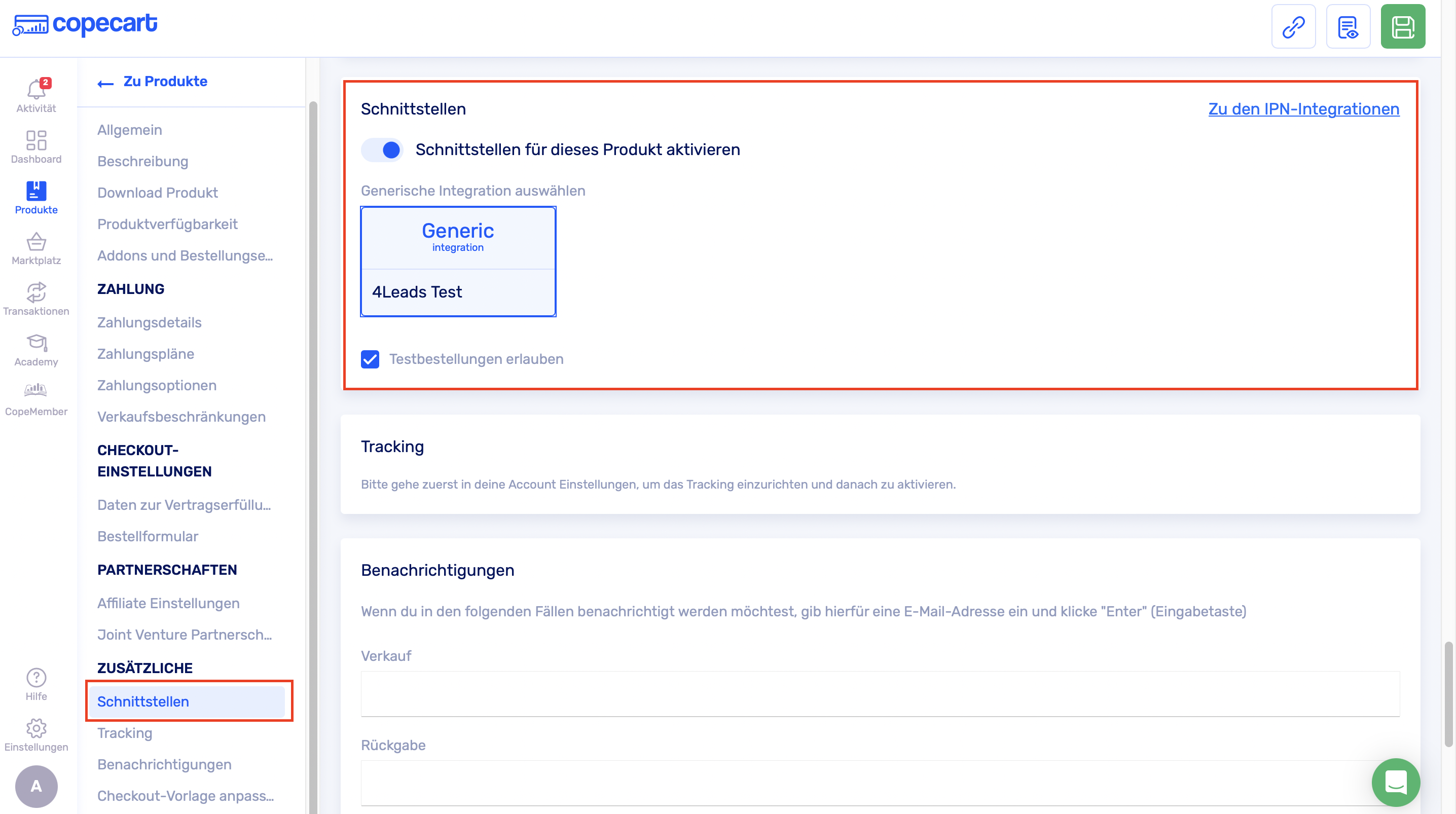
Task: Click the chain link icon button
Action: (x=1293, y=26)
